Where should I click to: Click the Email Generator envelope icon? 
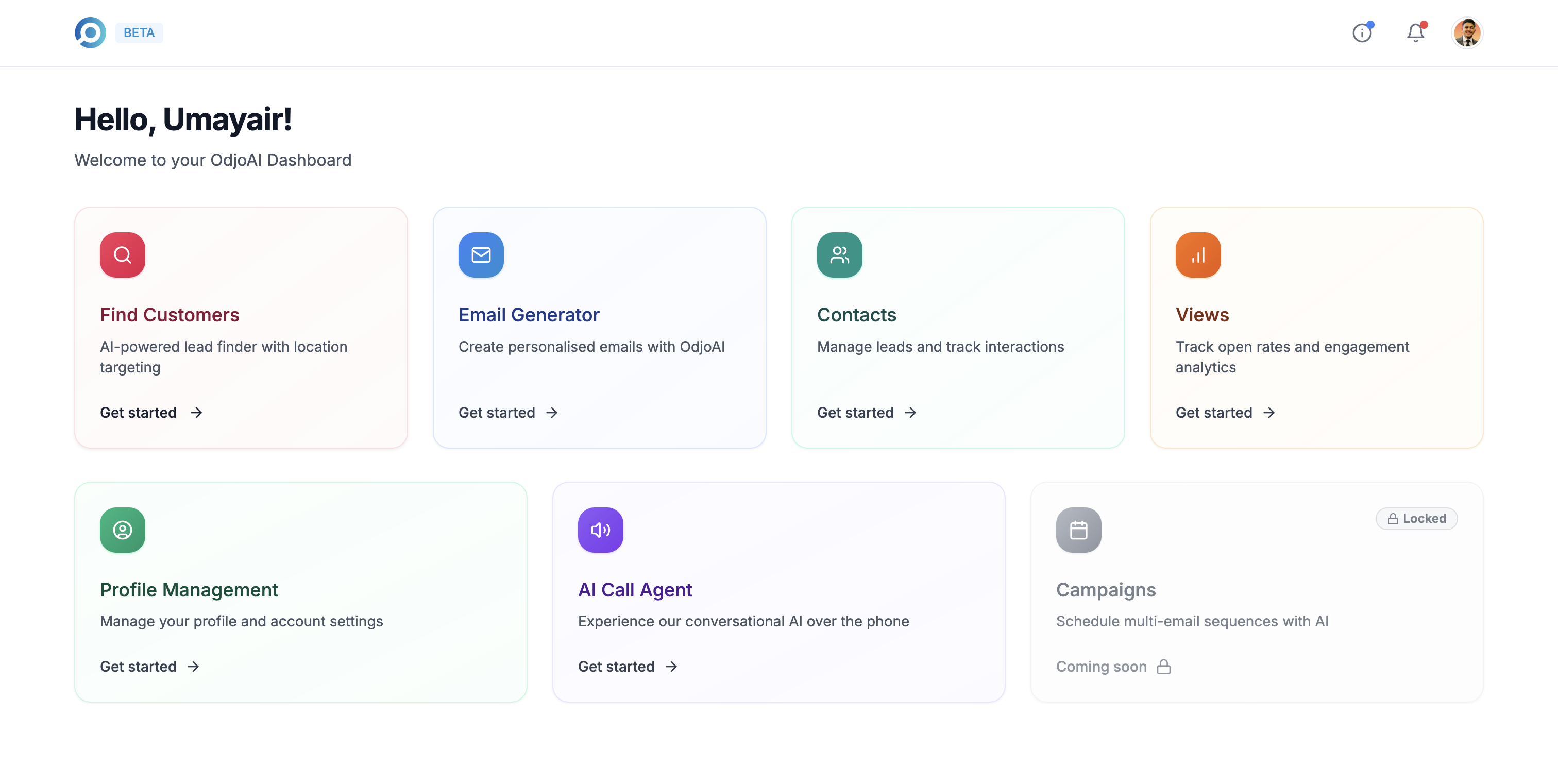481,254
